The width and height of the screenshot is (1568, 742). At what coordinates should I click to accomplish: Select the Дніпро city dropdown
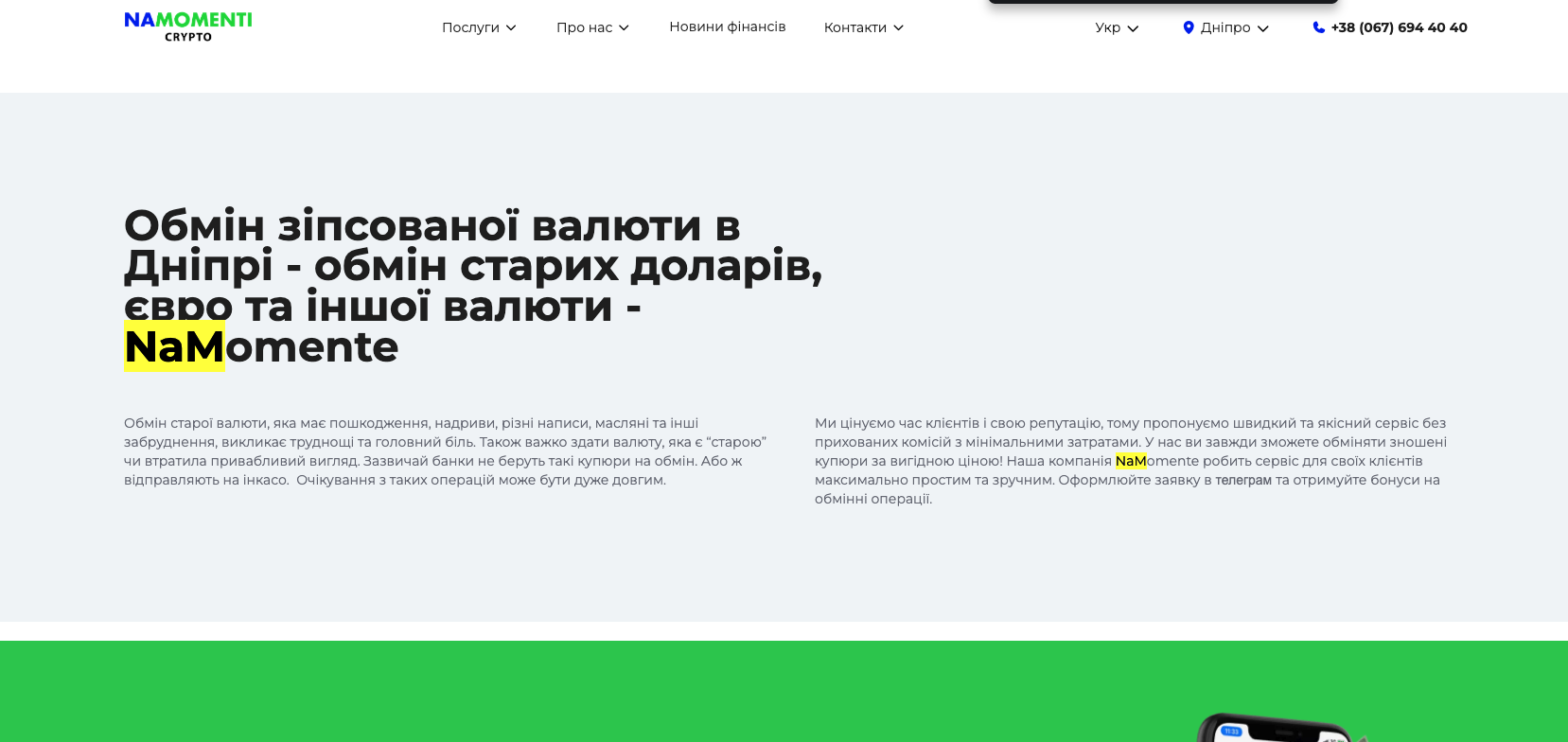pos(1226,27)
